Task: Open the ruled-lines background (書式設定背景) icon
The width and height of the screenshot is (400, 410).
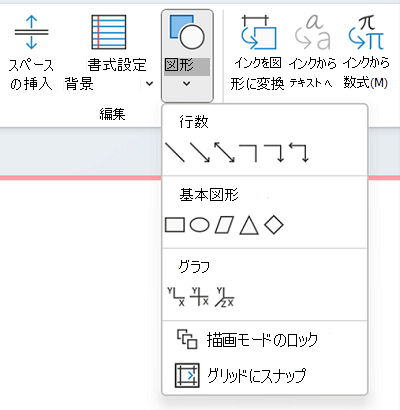Action: pos(109,32)
